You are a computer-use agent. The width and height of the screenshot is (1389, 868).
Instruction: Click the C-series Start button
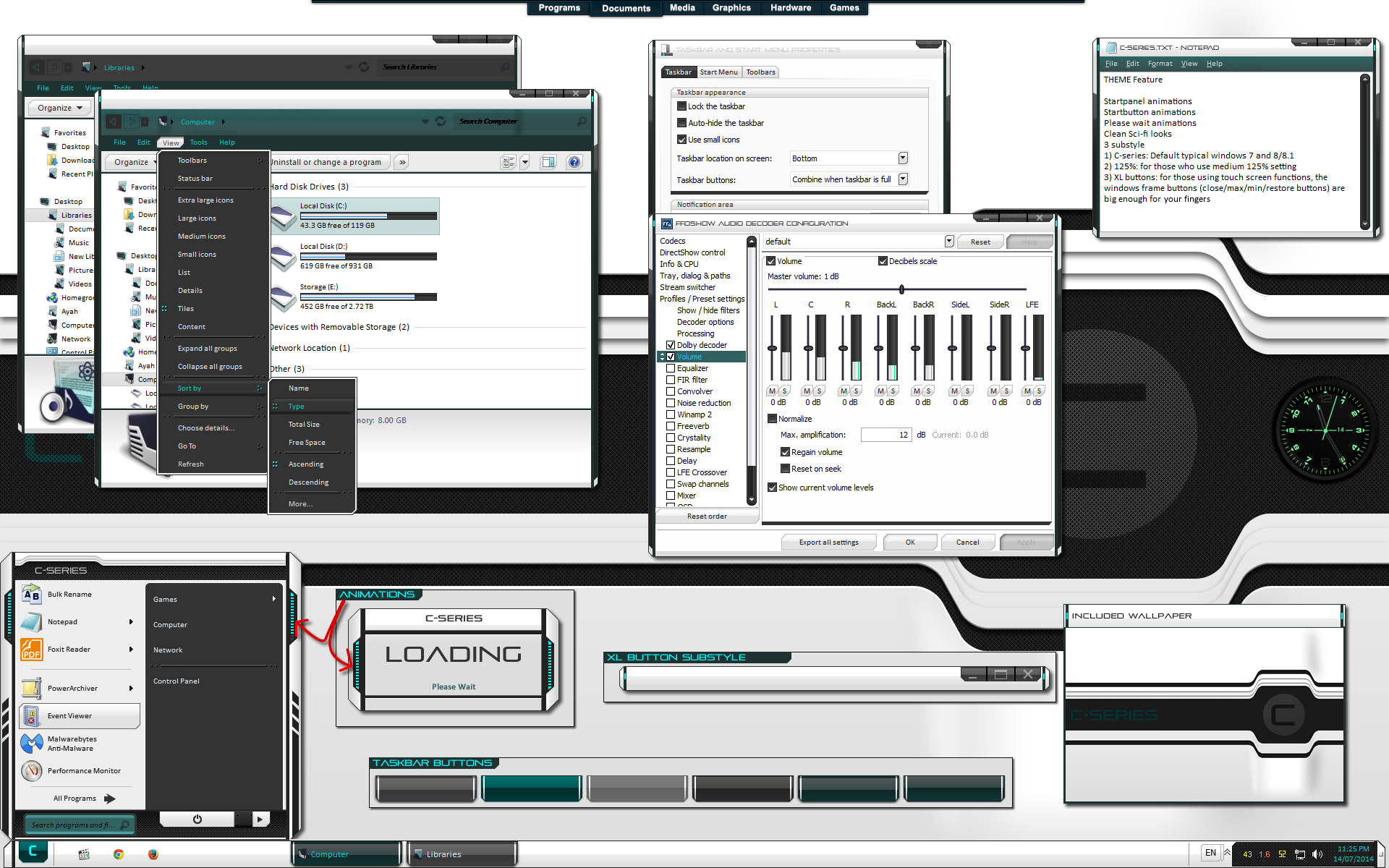[33, 851]
